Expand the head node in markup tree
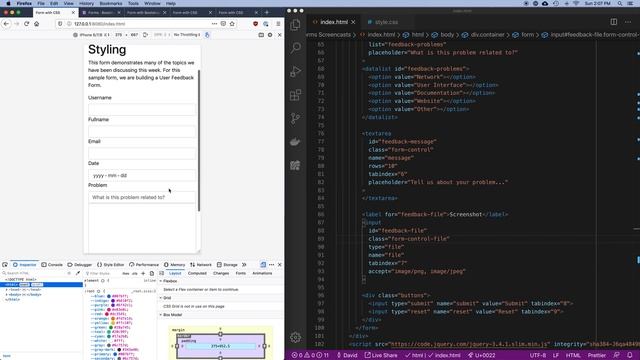 pyautogui.click(x=7, y=289)
